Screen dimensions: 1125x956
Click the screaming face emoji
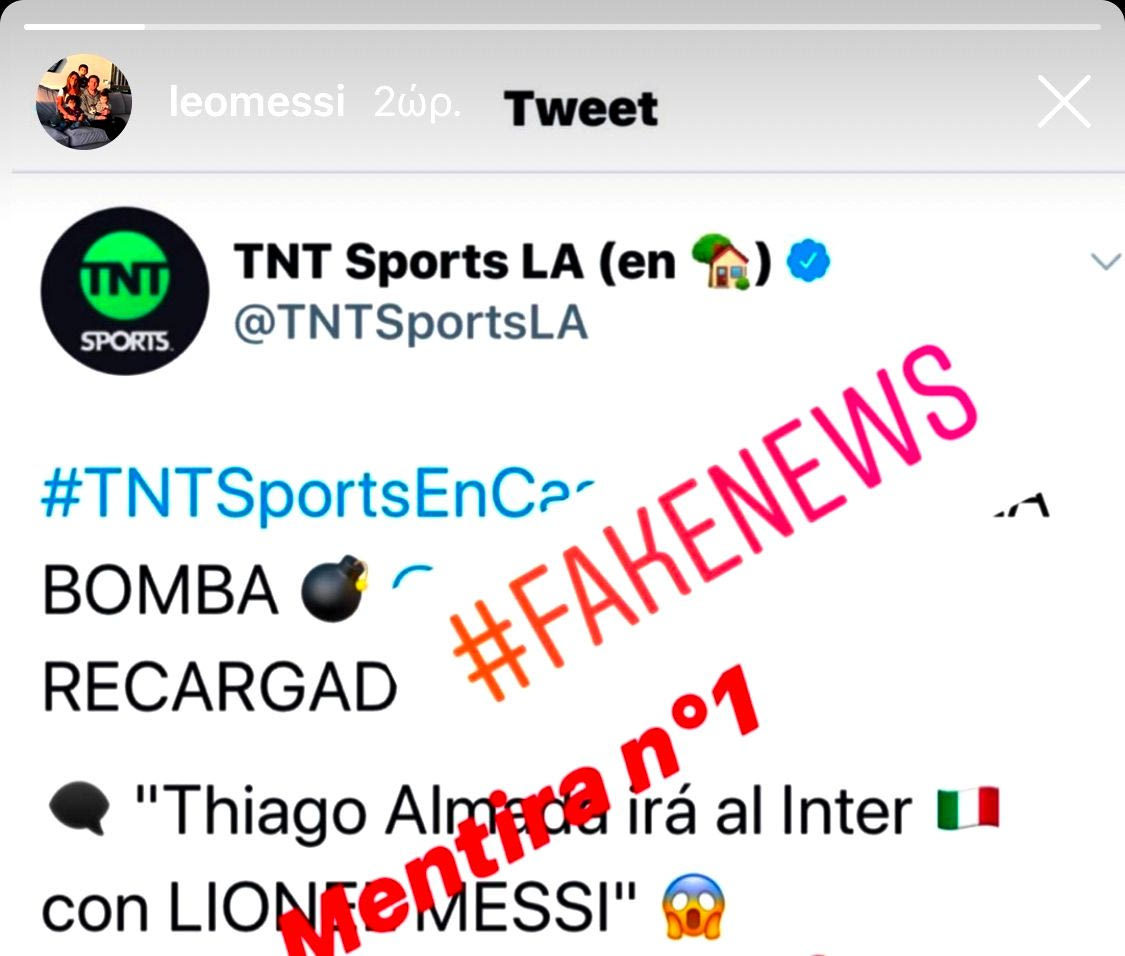(x=694, y=906)
